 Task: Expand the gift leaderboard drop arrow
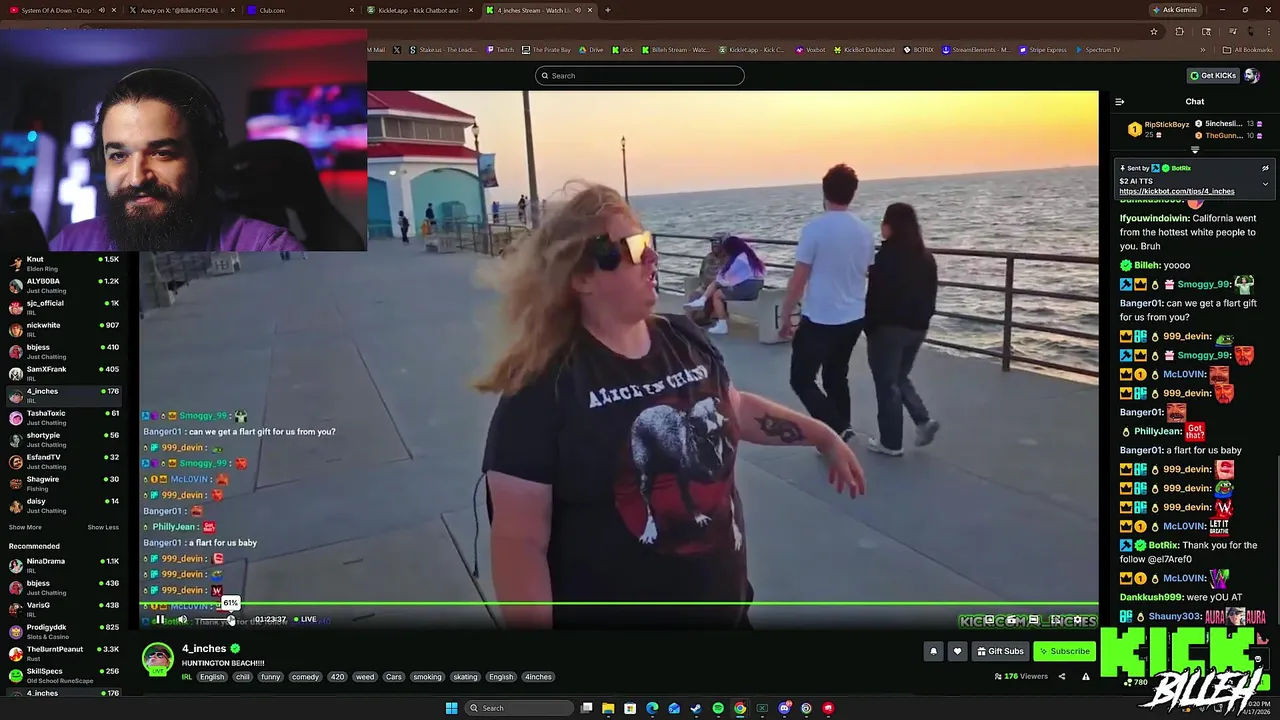(1195, 150)
